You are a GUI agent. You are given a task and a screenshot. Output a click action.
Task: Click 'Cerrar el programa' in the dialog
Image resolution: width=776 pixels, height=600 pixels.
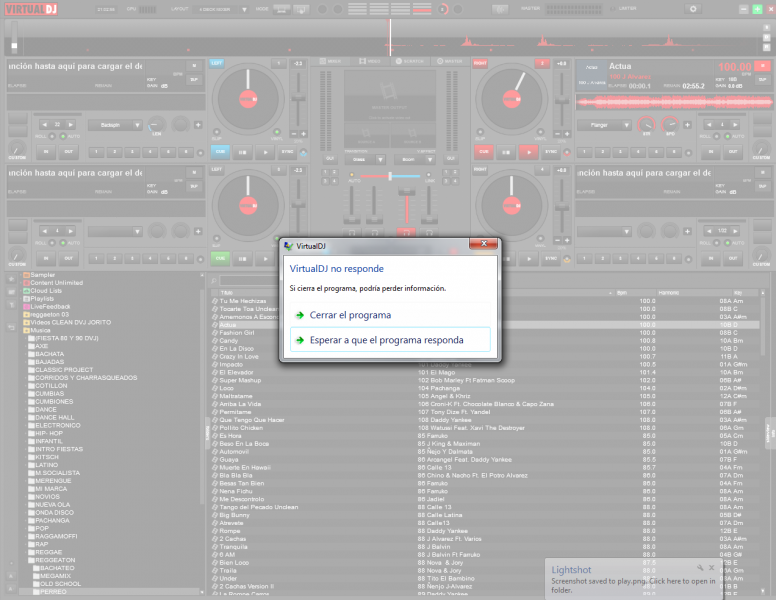pyautogui.click(x=390, y=315)
